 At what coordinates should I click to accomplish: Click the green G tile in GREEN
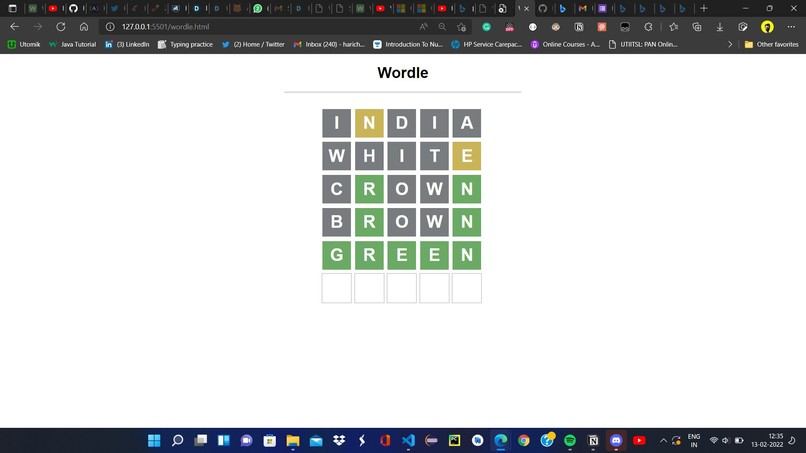[x=337, y=255]
